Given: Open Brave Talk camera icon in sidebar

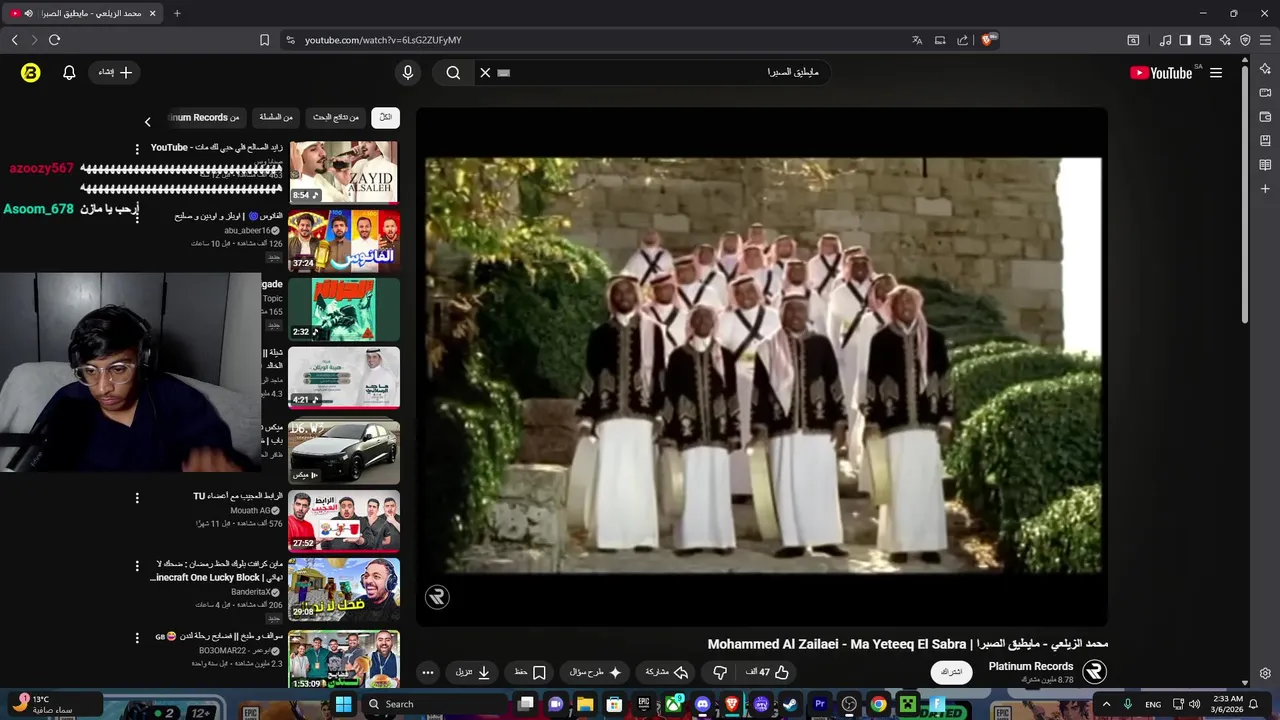Looking at the screenshot, I should [1265, 93].
